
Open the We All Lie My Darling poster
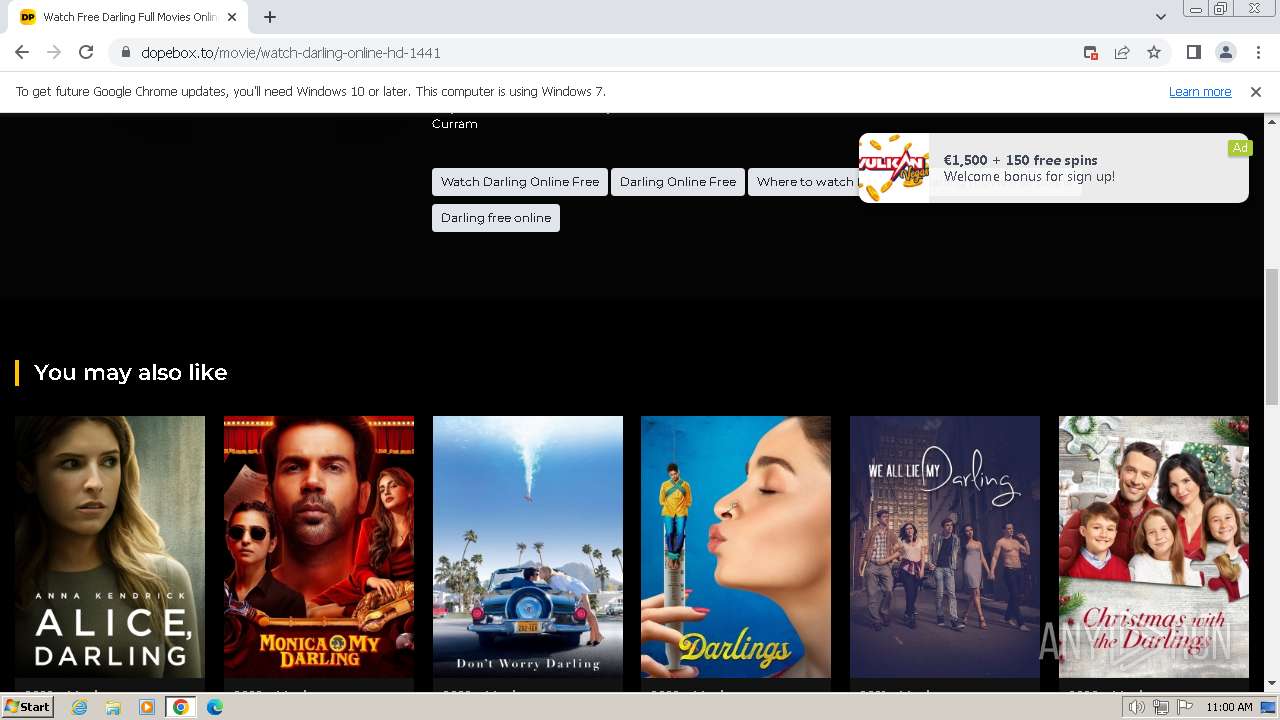945,547
